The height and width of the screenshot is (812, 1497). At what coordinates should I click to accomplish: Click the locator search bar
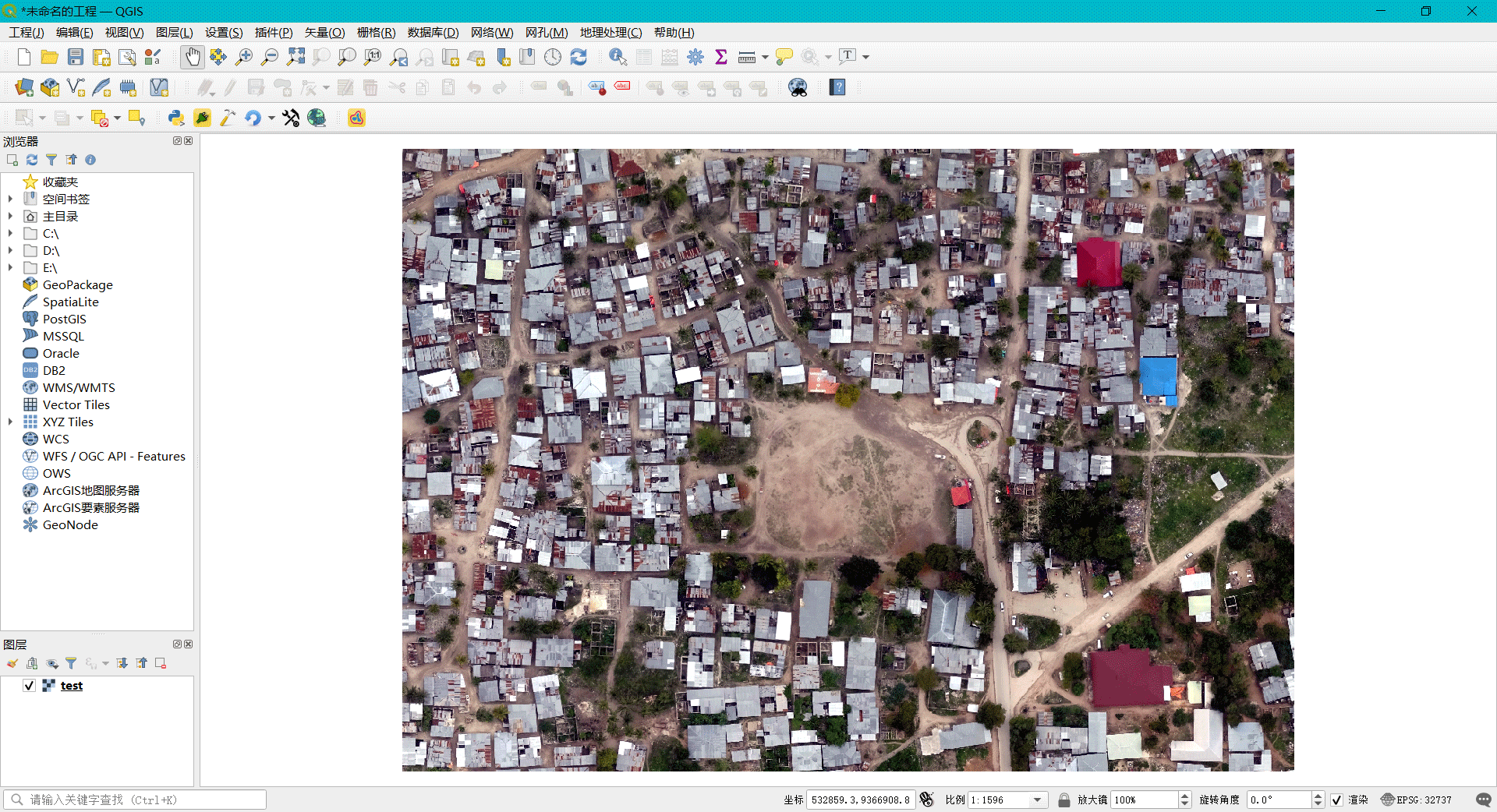pyautogui.click(x=135, y=800)
